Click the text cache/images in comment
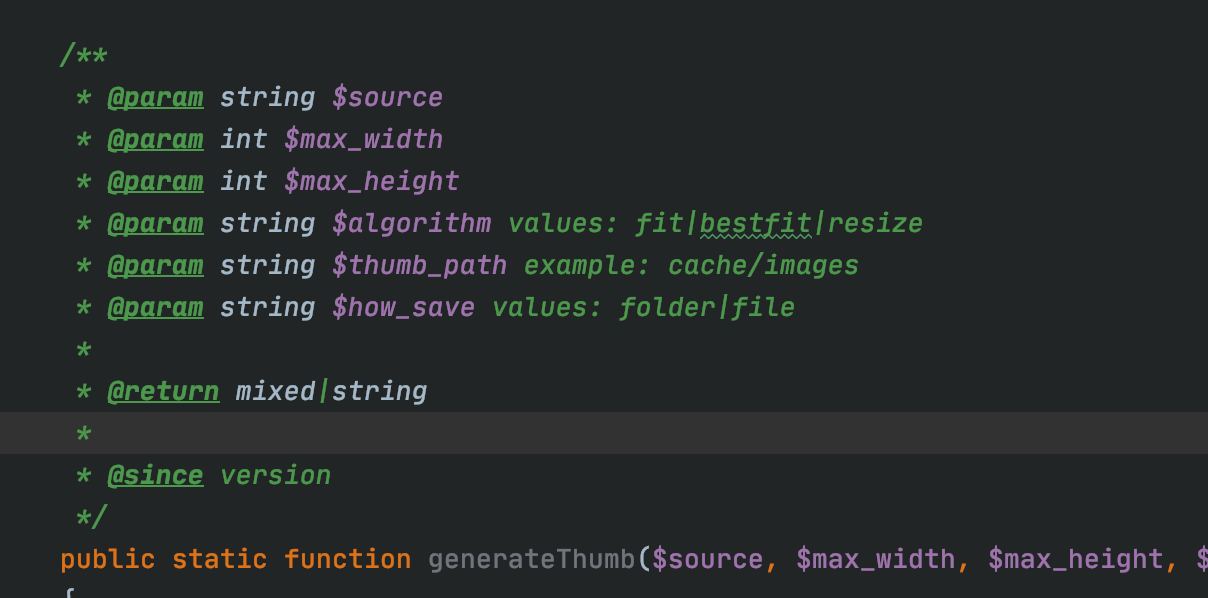This screenshot has width=1208, height=598. pyautogui.click(x=763, y=266)
